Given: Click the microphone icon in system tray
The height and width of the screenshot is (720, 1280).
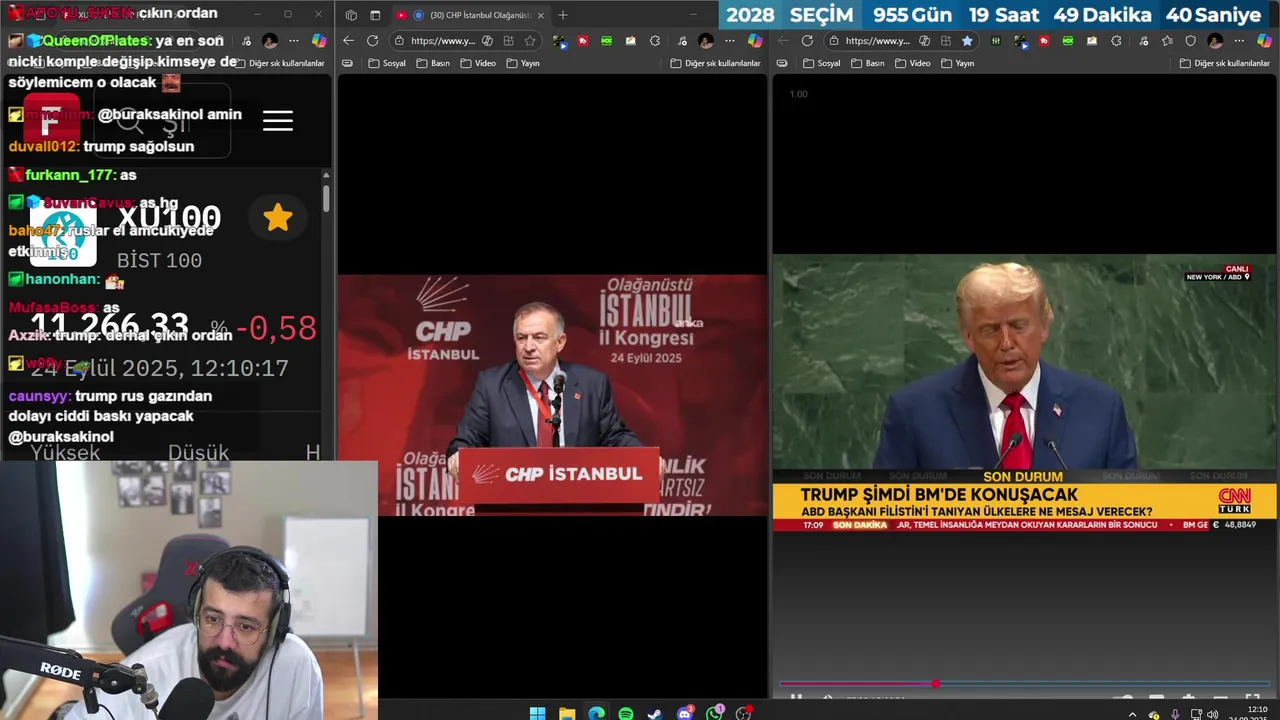Looking at the screenshot, I should point(1175,714).
